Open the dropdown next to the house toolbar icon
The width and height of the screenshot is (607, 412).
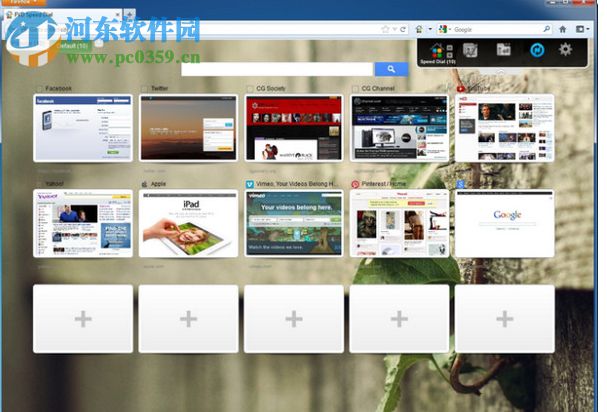click(x=430, y=29)
